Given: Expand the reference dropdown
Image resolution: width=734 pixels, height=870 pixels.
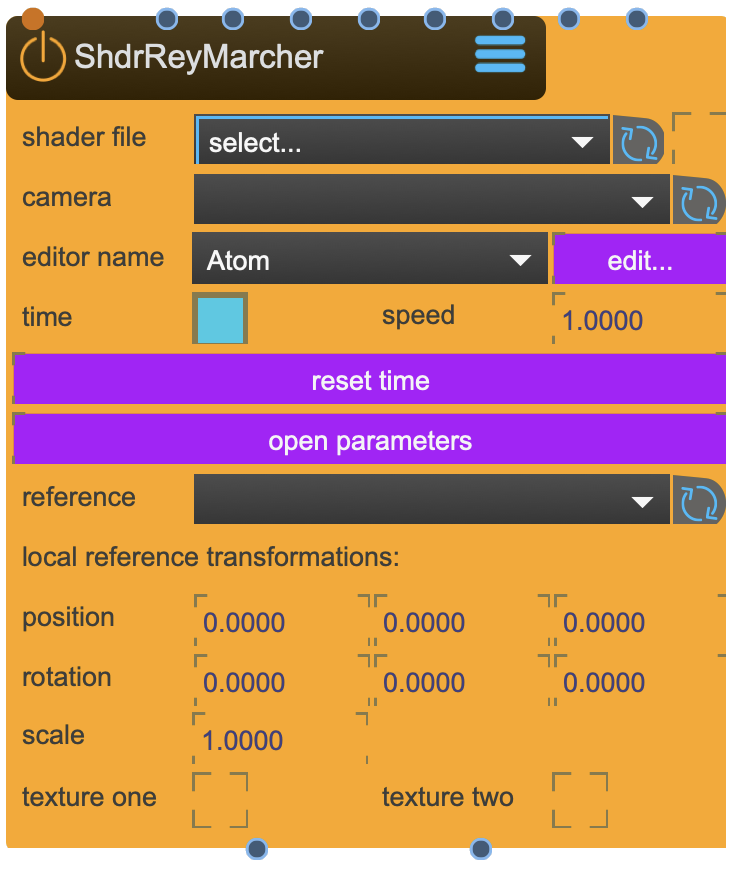Looking at the screenshot, I should [x=430, y=500].
